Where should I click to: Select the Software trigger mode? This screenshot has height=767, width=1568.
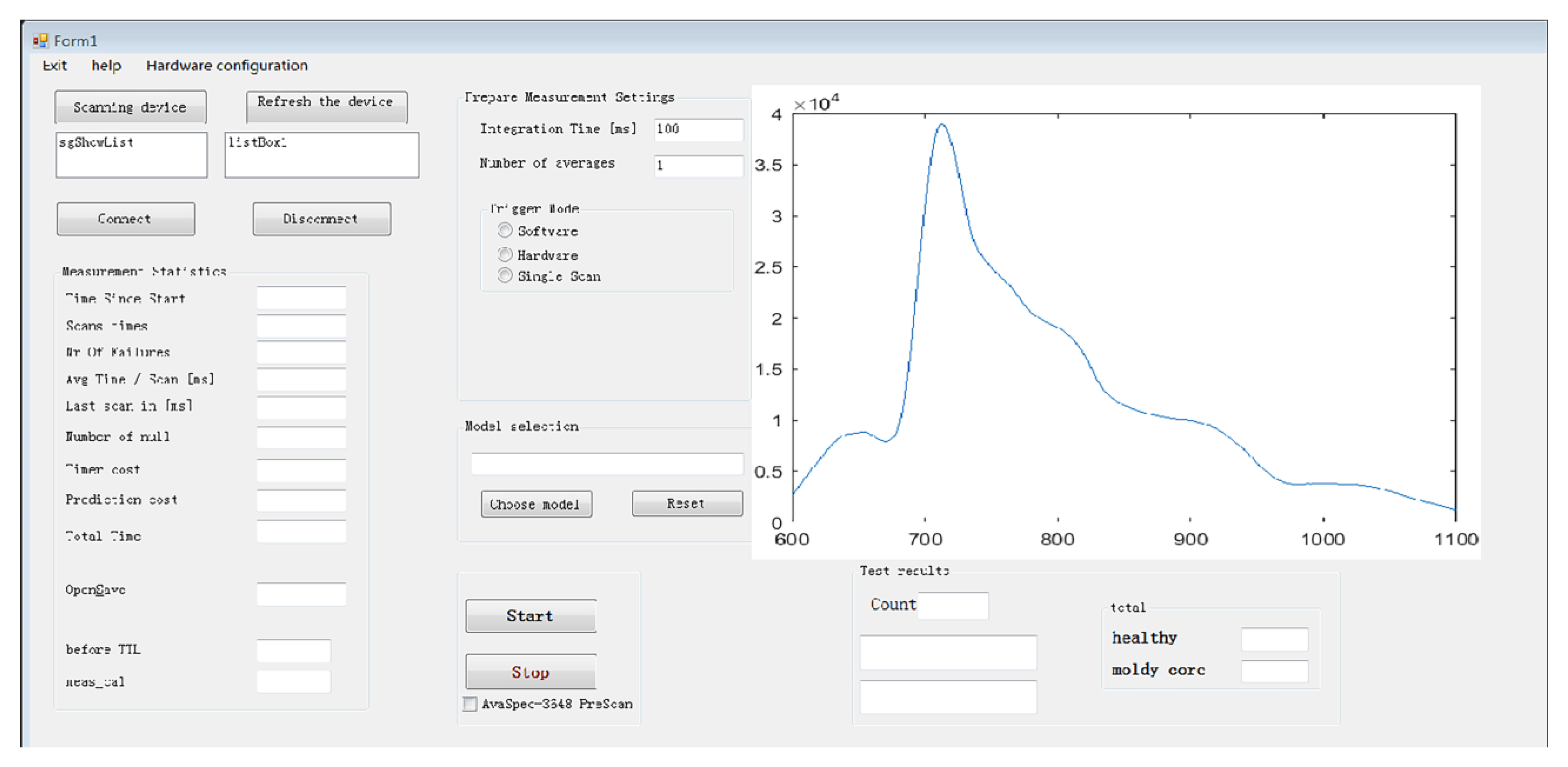coord(505,231)
